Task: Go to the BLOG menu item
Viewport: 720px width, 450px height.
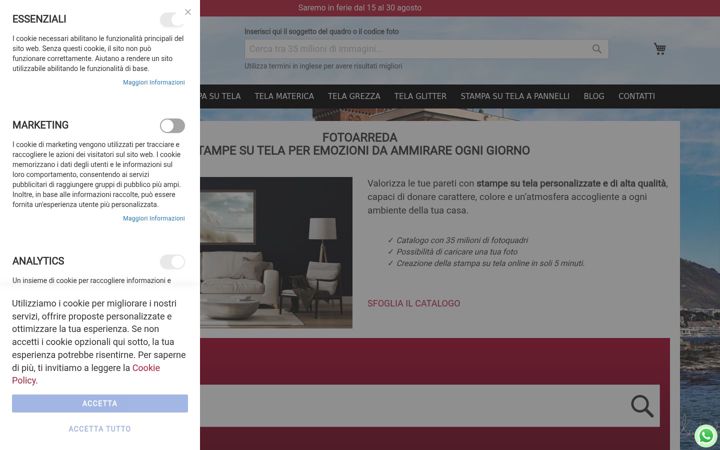Action: (x=594, y=96)
